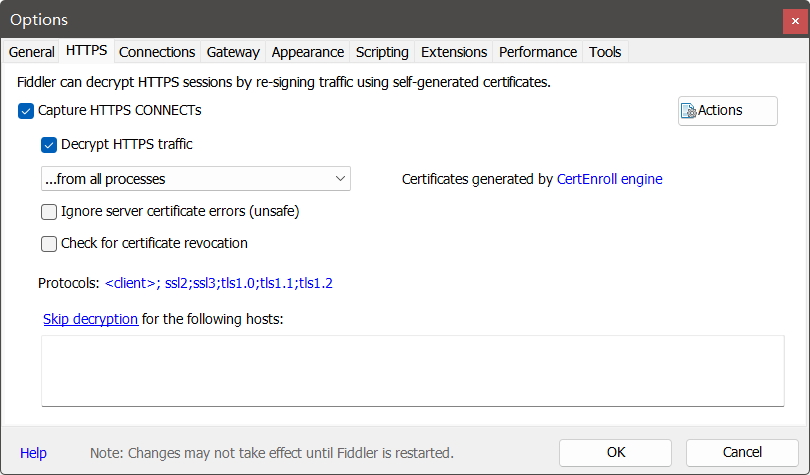View the Performance tab
Viewport: 810px width, 475px height.
coord(538,52)
